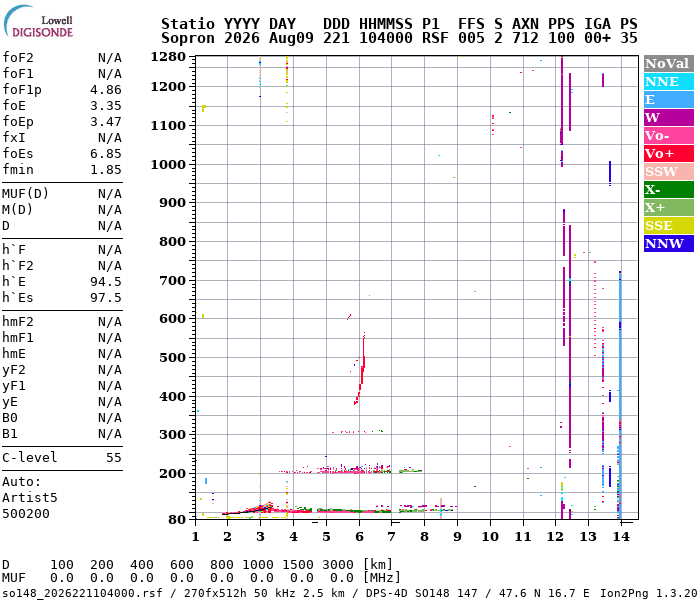
Task: Click the C-level value 55
Action: coord(114,458)
